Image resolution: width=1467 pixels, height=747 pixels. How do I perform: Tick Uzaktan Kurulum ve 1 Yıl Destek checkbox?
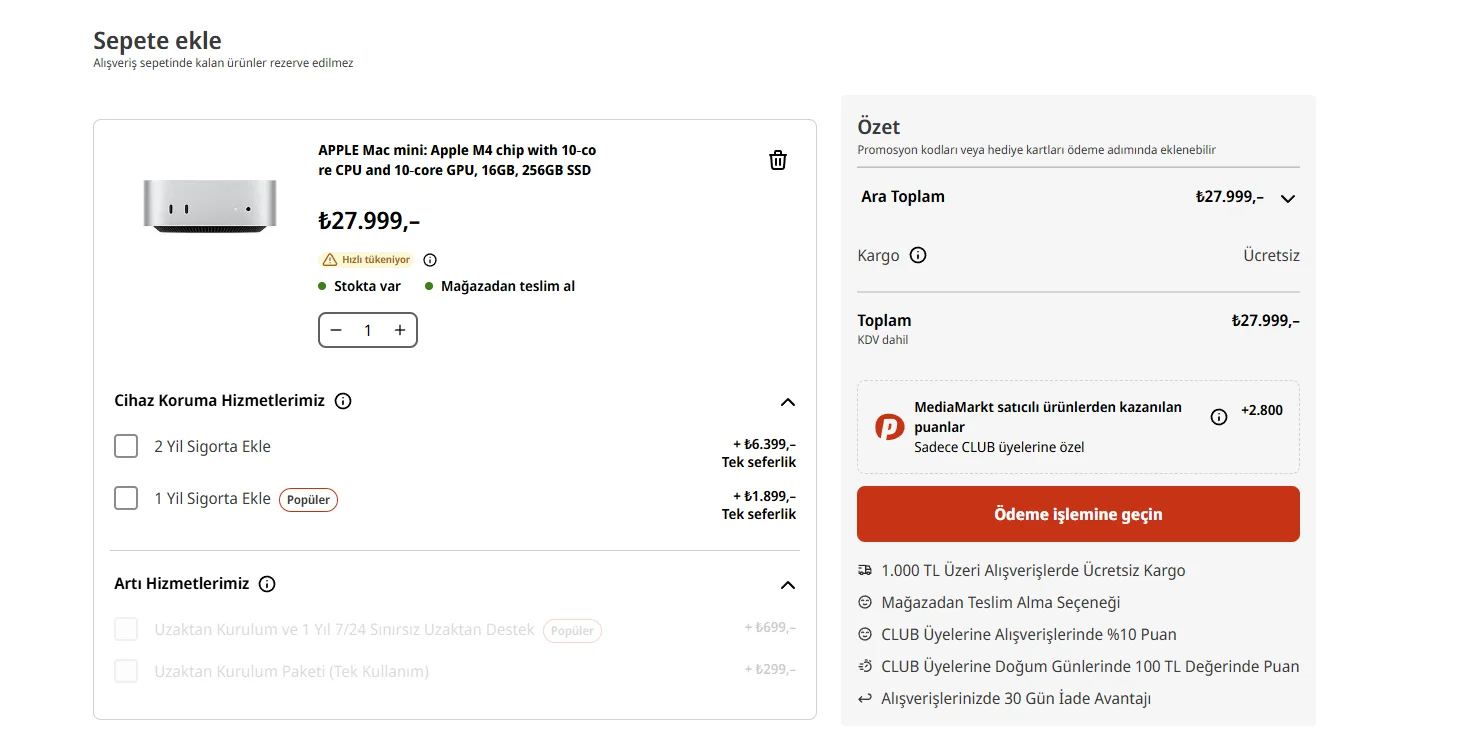pos(126,630)
